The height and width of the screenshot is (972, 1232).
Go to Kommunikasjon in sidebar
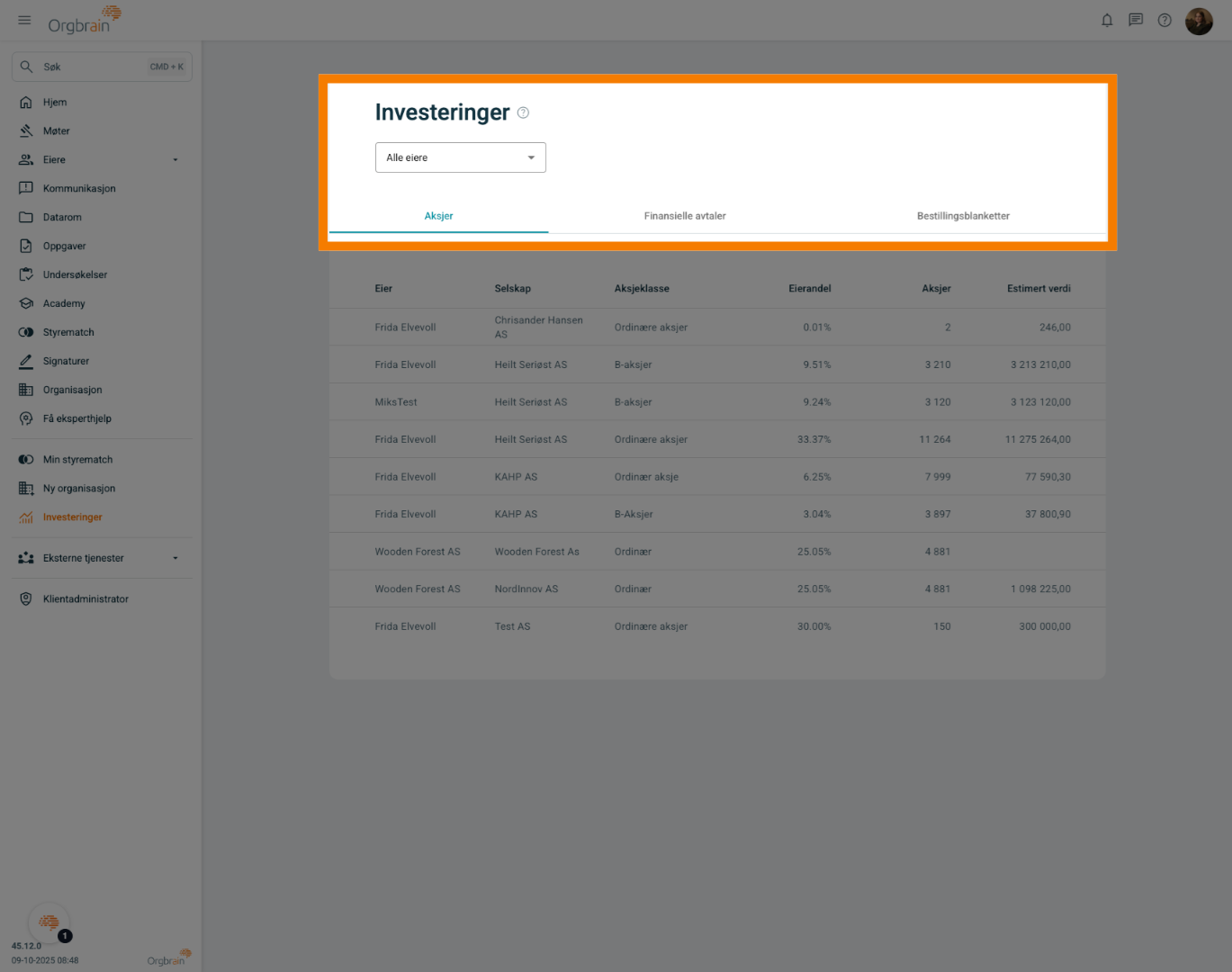point(79,189)
